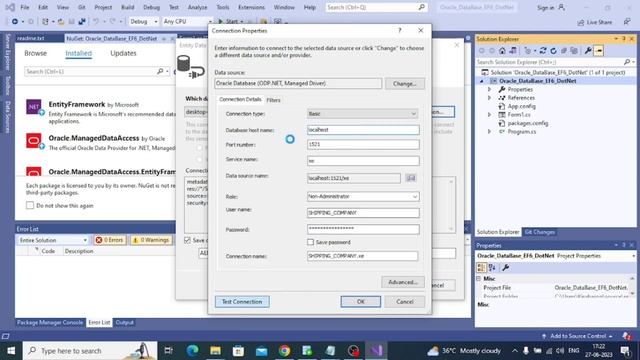Toggle the 0 Errors filter
The width and height of the screenshot is (640, 360).
coord(109,240)
